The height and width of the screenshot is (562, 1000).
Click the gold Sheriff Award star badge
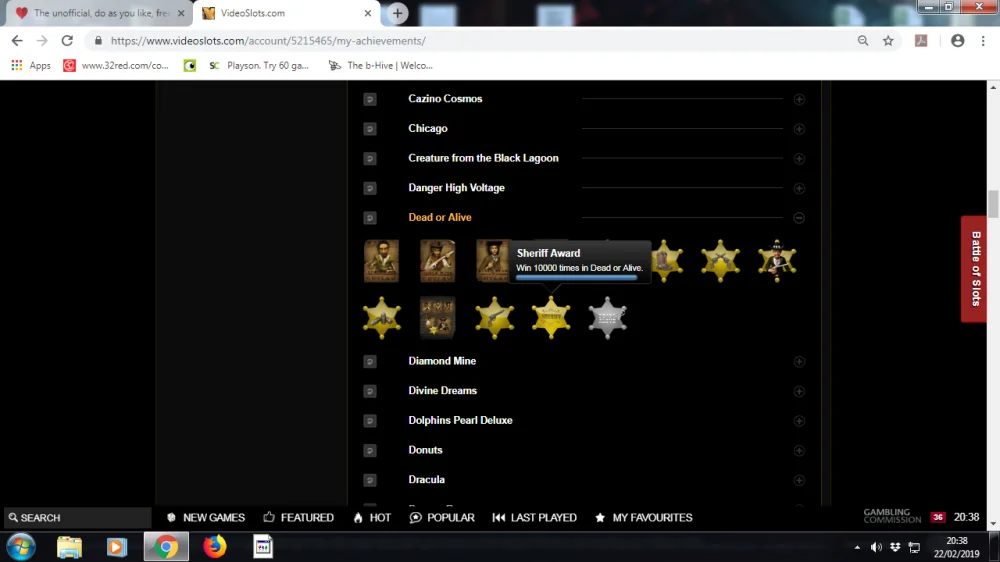click(x=551, y=317)
